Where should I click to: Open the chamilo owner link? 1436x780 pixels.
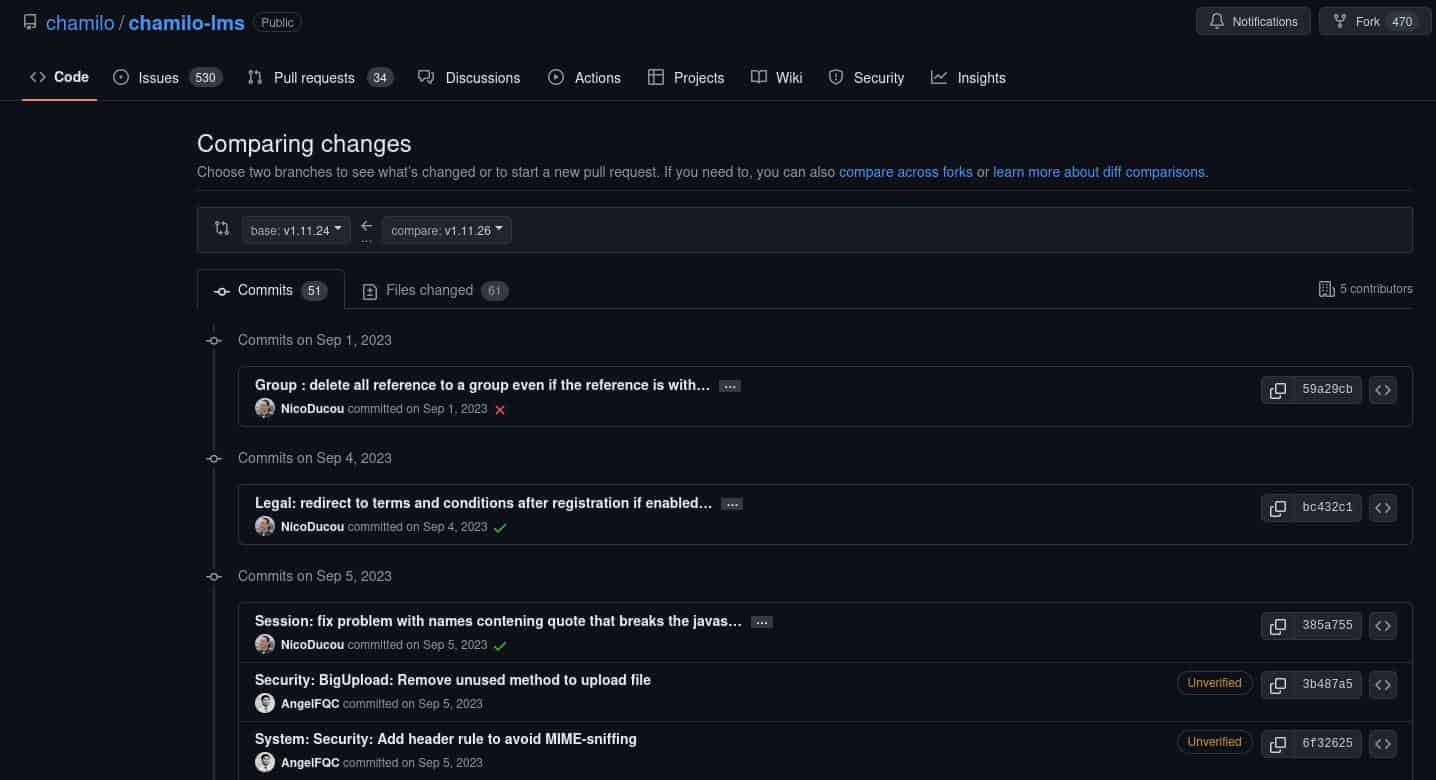80,22
